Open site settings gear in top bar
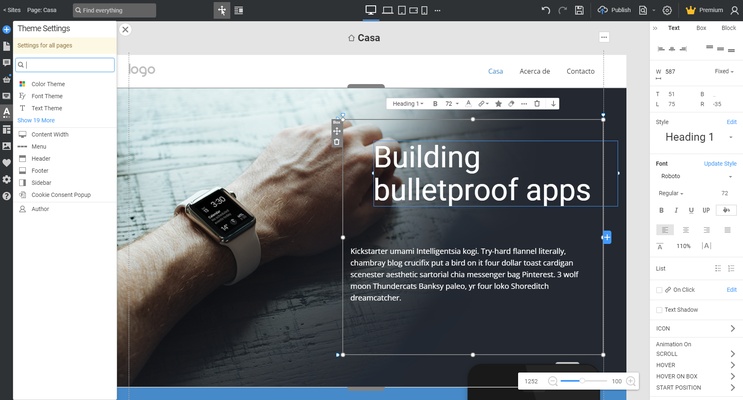Viewport: 743px width, 400px height. pyautogui.click(x=667, y=10)
